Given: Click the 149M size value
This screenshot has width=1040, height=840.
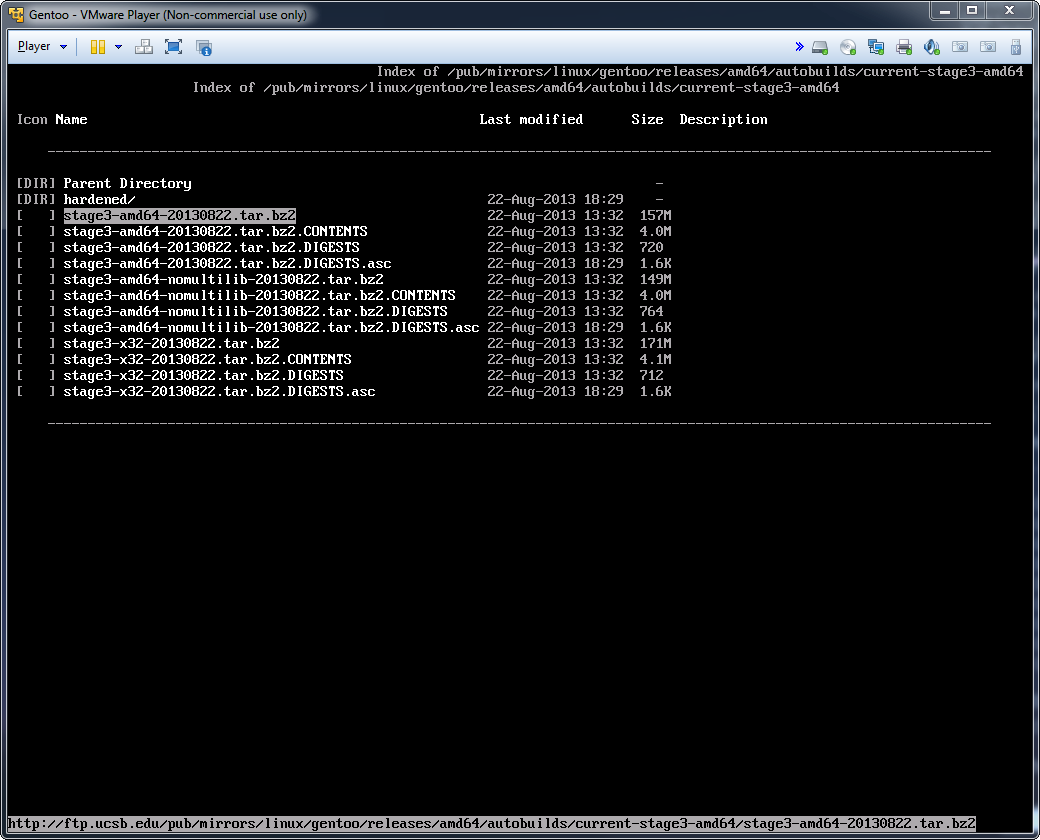Looking at the screenshot, I should coord(655,279).
